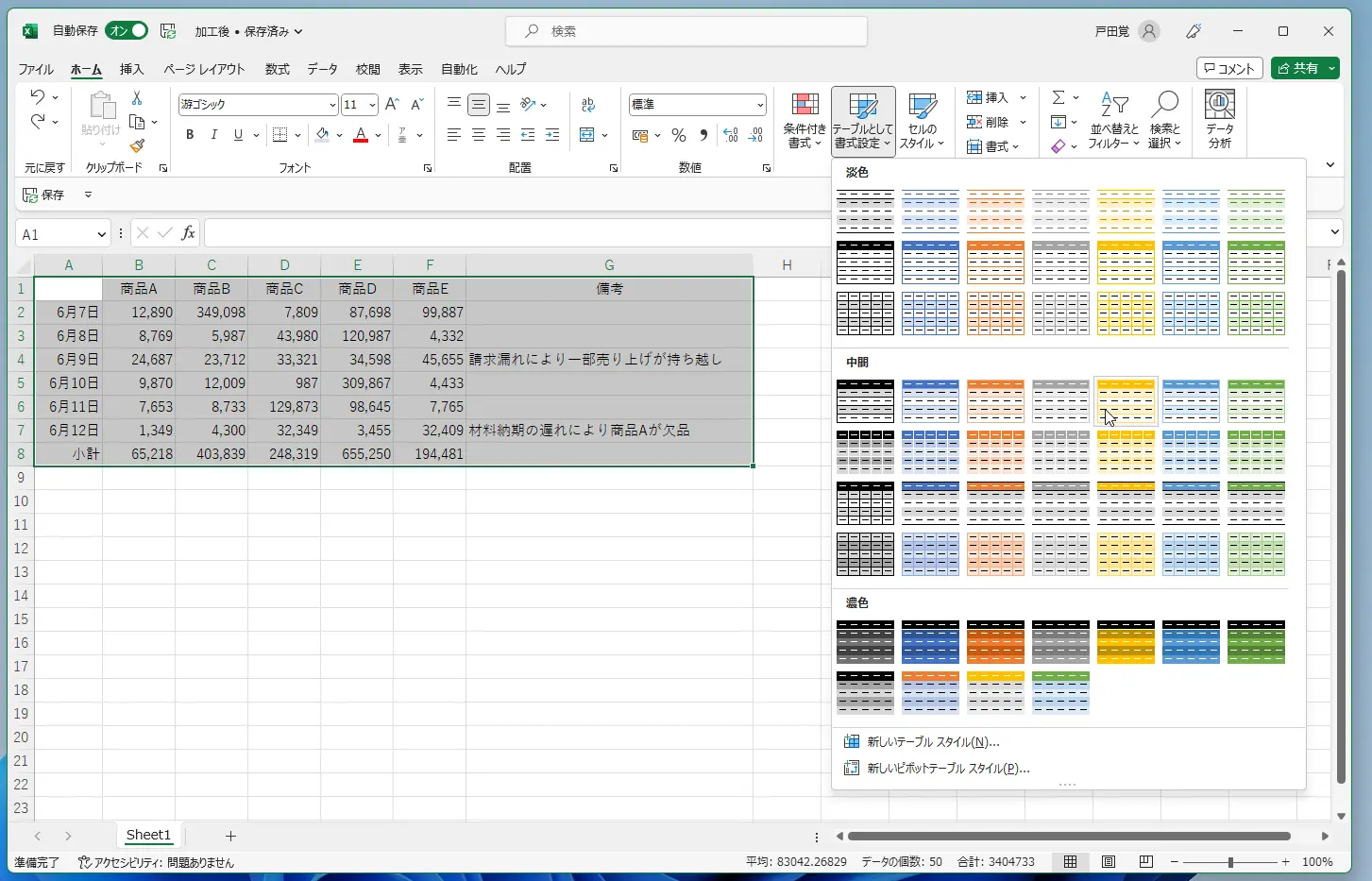The width and height of the screenshot is (1372, 881).
Task: Apply comma style number format
Action: (703, 135)
